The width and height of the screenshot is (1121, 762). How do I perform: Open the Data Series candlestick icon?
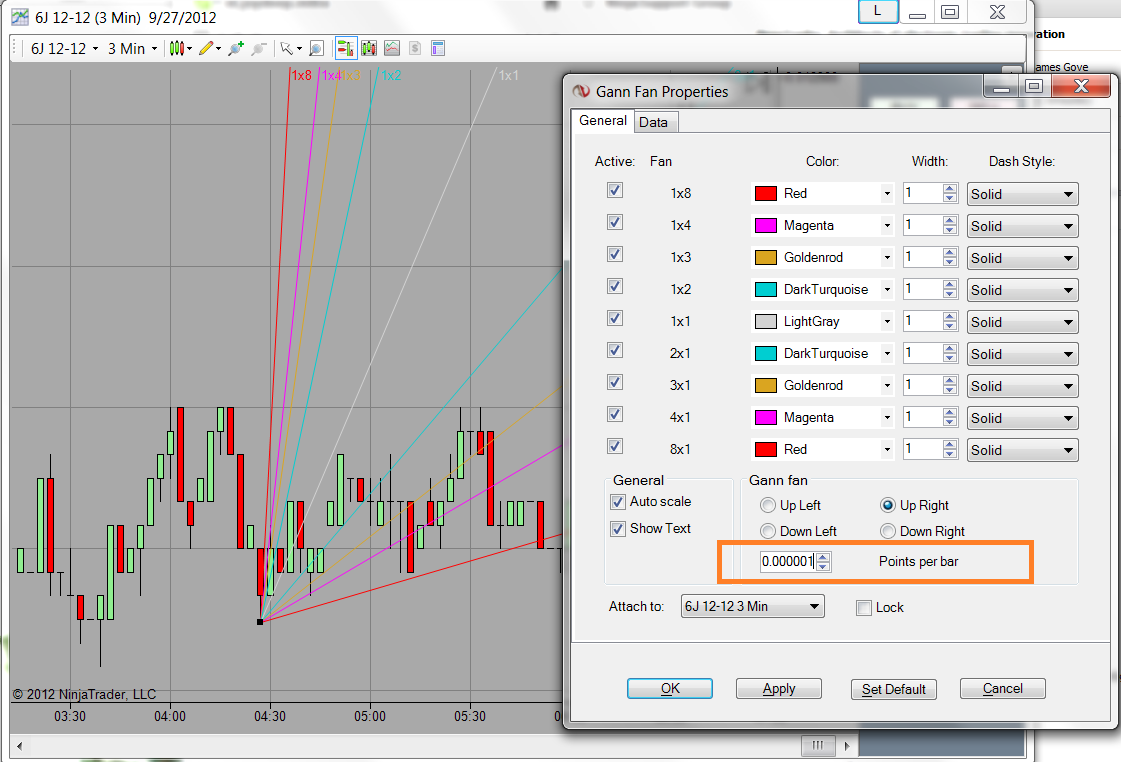(x=369, y=49)
